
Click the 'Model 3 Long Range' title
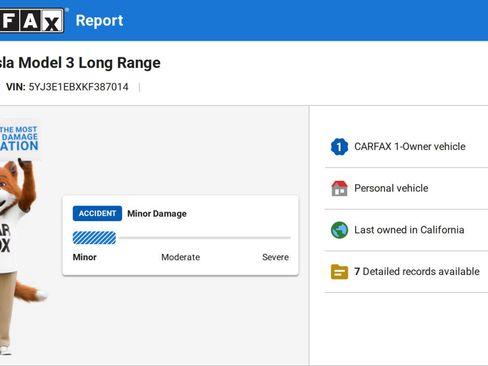(89, 63)
